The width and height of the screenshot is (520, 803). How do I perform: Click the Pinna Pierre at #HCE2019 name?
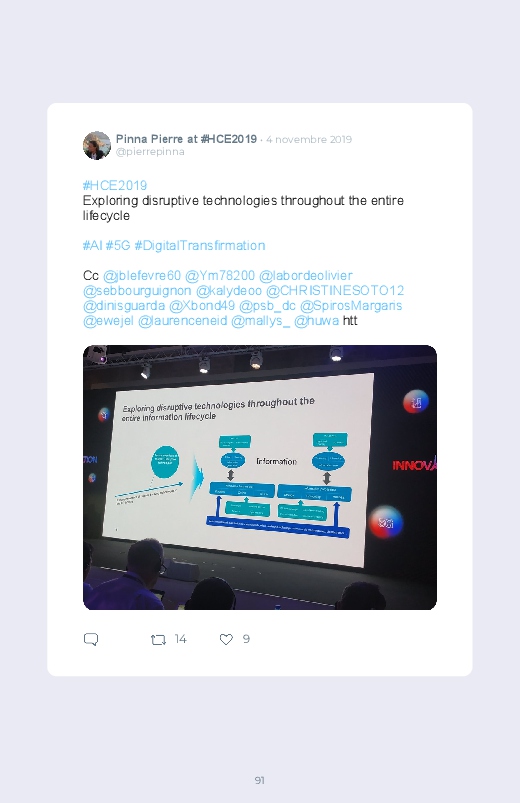click(186, 139)
